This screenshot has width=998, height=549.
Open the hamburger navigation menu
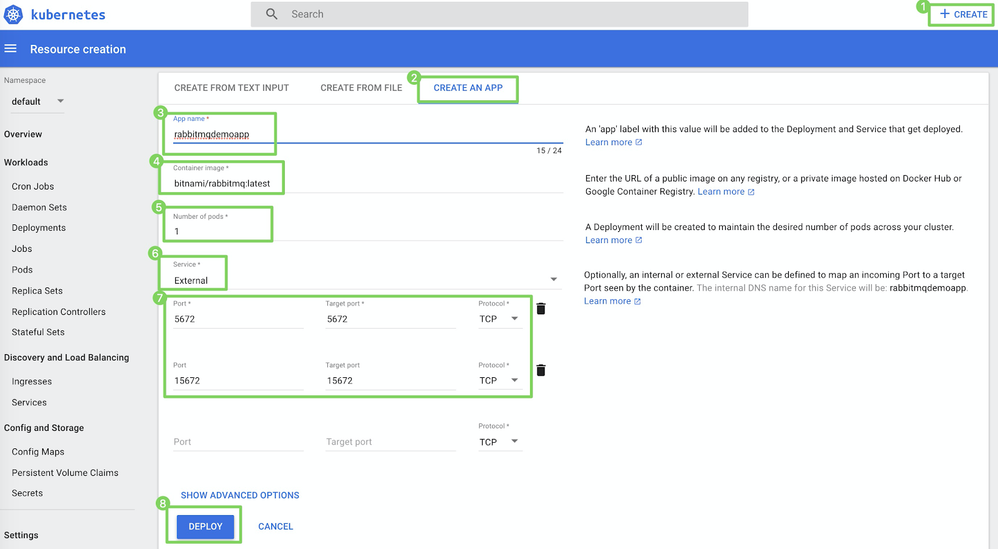pos(11,49)
